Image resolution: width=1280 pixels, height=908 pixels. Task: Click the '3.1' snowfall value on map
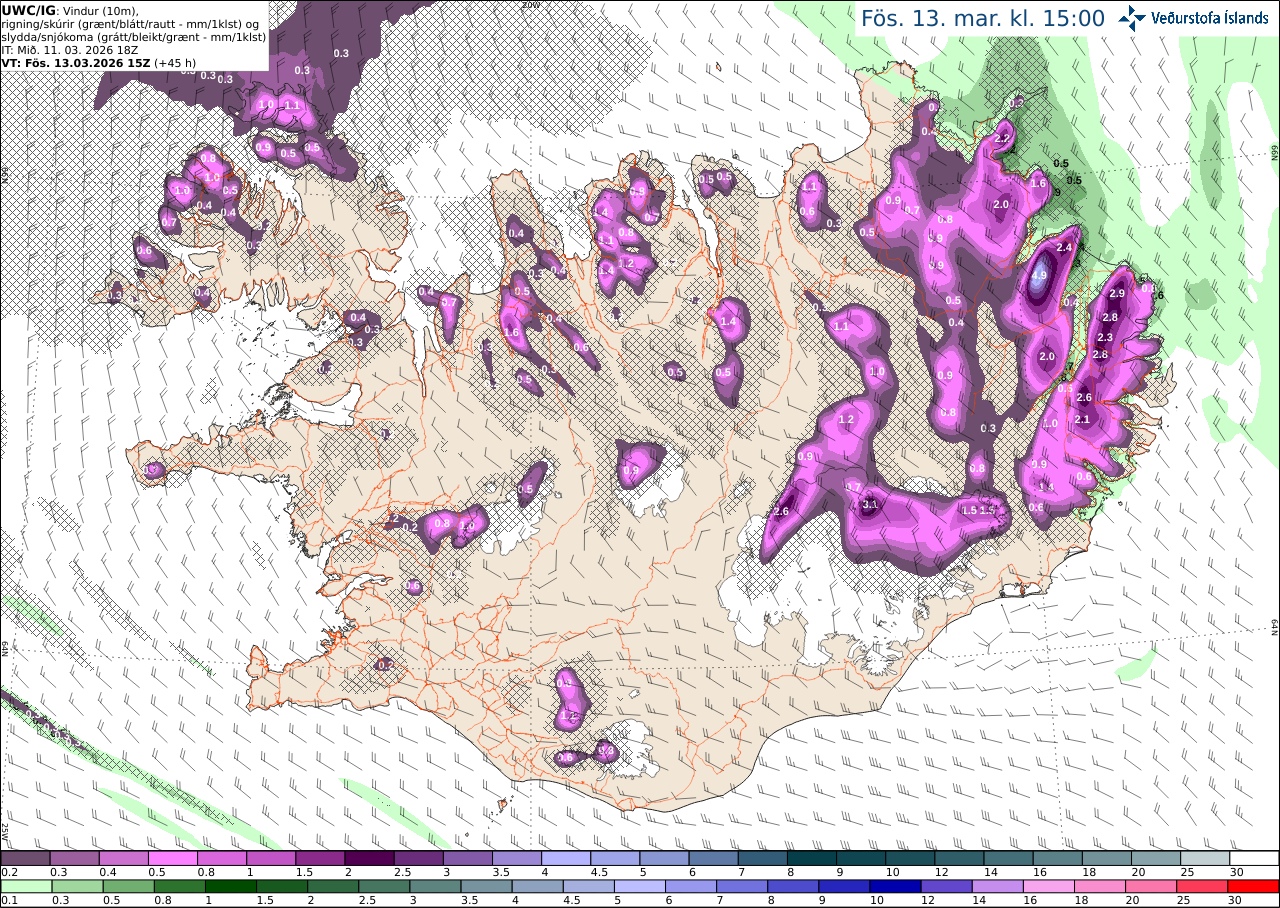point(870,504)
